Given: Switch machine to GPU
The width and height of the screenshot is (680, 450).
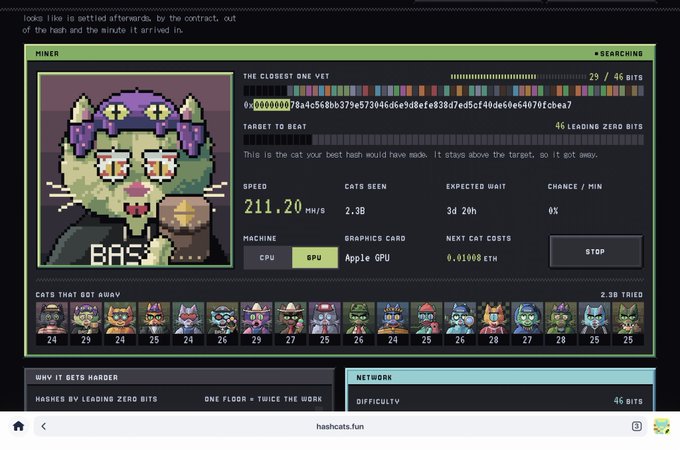Looking at the screenshot, I should coord(314,258).
